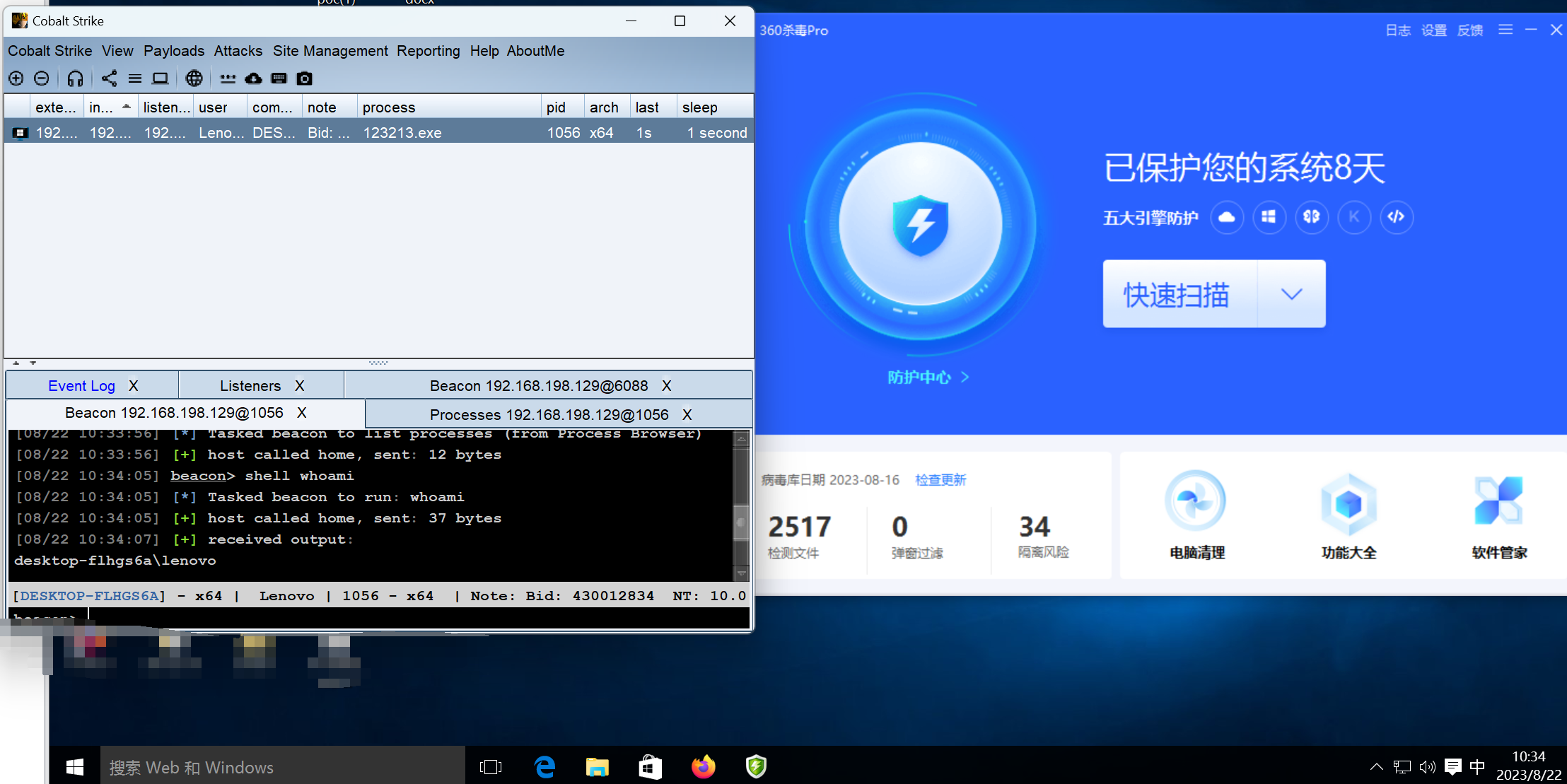This screenshot has width=1567, height=784.
Task: Show hidden tray icons chevron
Action: (1376, 766)
